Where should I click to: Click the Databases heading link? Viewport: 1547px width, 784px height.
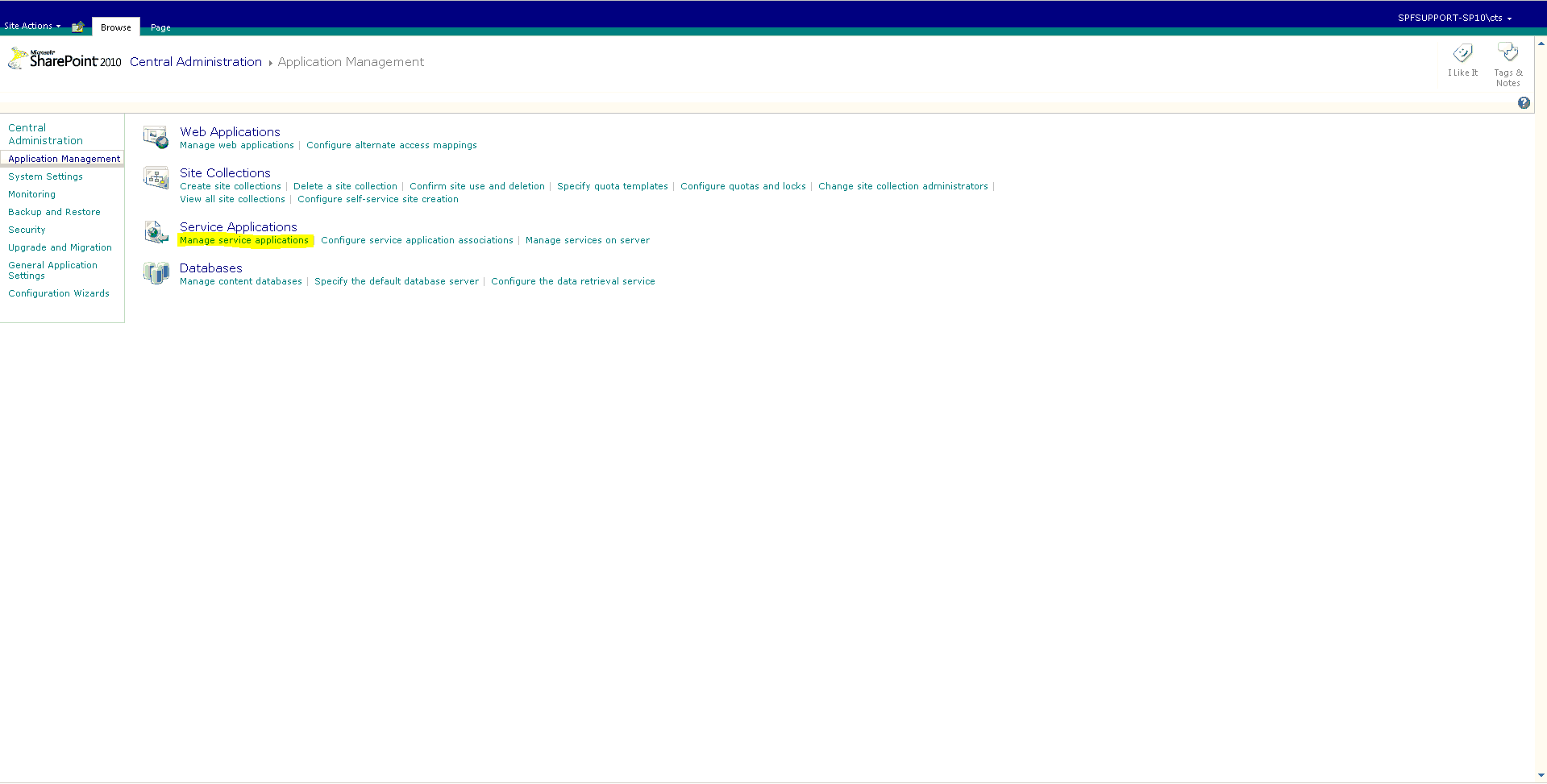tap(211, 268)
